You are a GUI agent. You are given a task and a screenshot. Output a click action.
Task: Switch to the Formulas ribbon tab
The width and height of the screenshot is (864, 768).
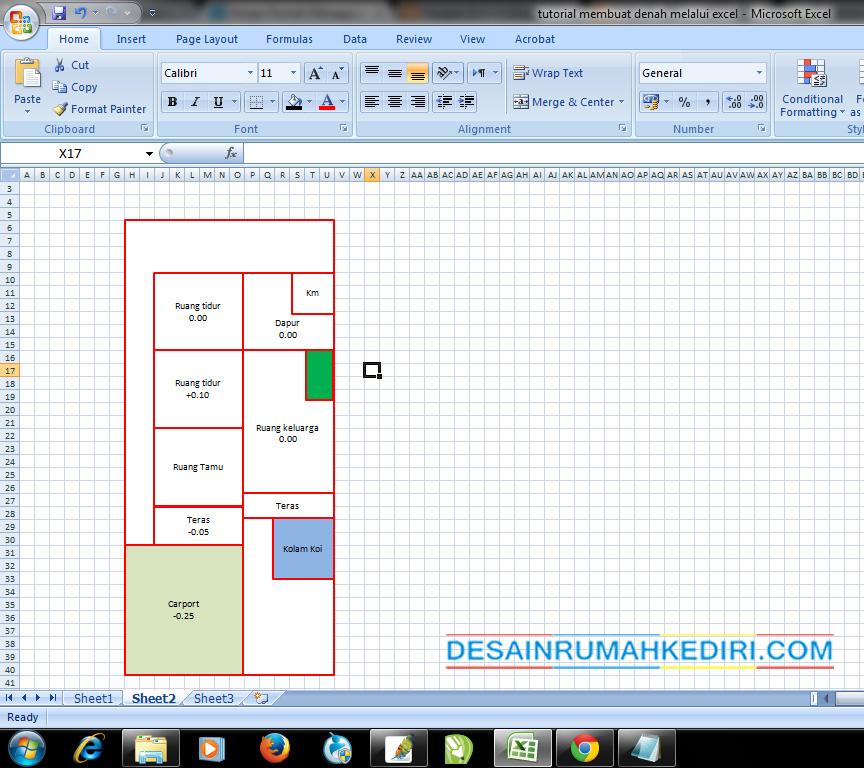289,39
